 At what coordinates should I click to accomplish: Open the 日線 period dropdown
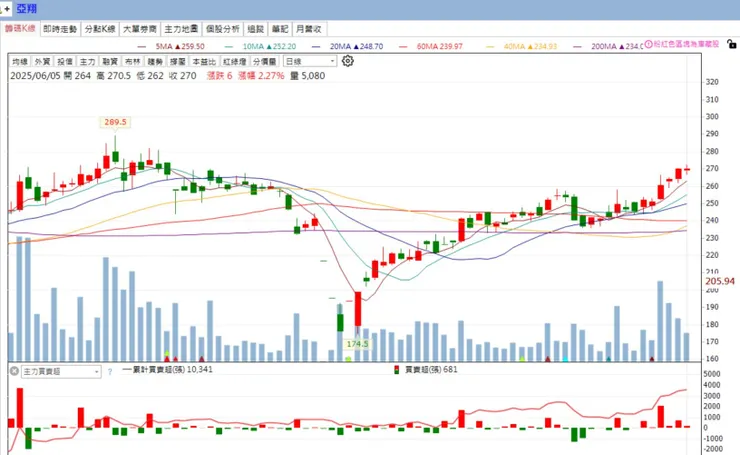310,61
